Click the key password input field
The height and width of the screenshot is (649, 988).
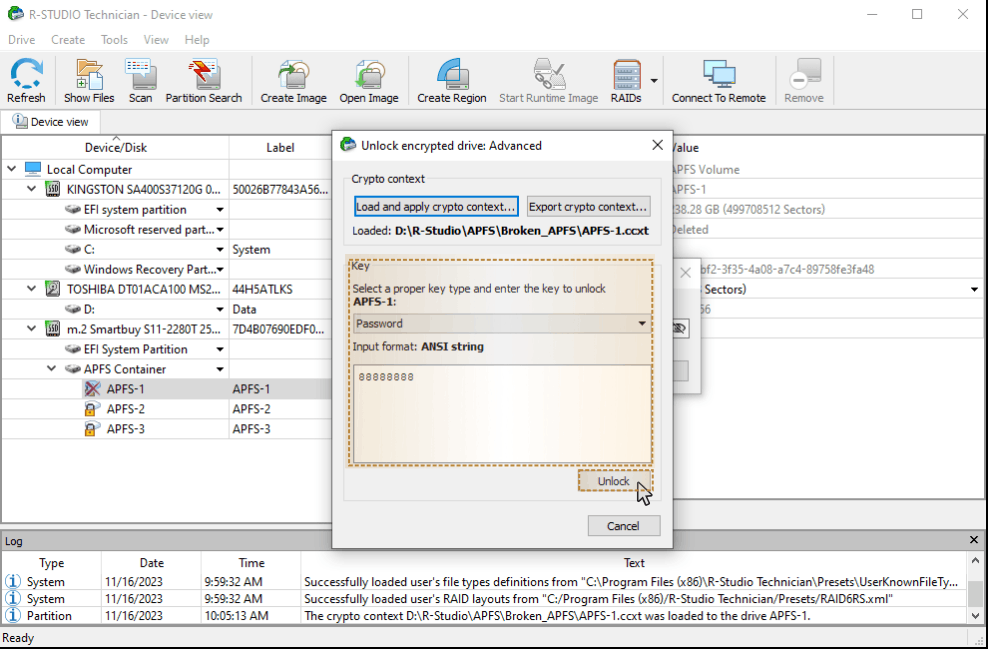[x=502, y=414]
